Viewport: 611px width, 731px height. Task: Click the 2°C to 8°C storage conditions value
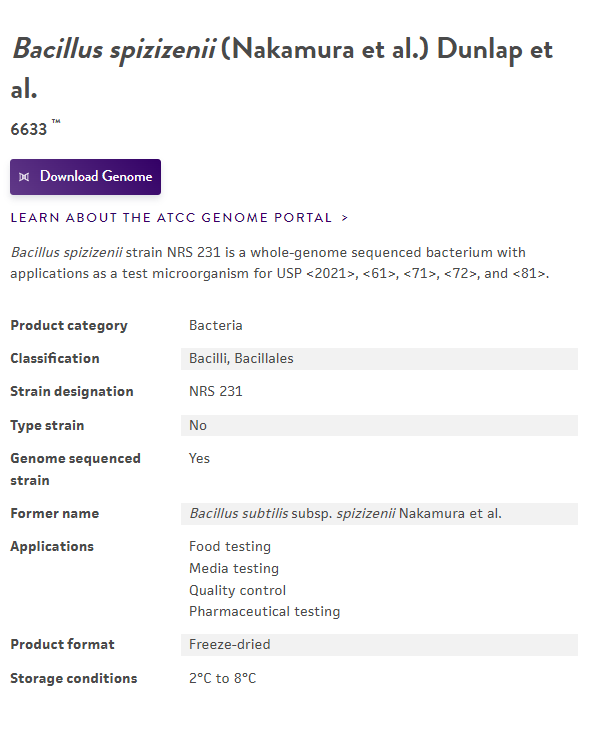(222, 678)
